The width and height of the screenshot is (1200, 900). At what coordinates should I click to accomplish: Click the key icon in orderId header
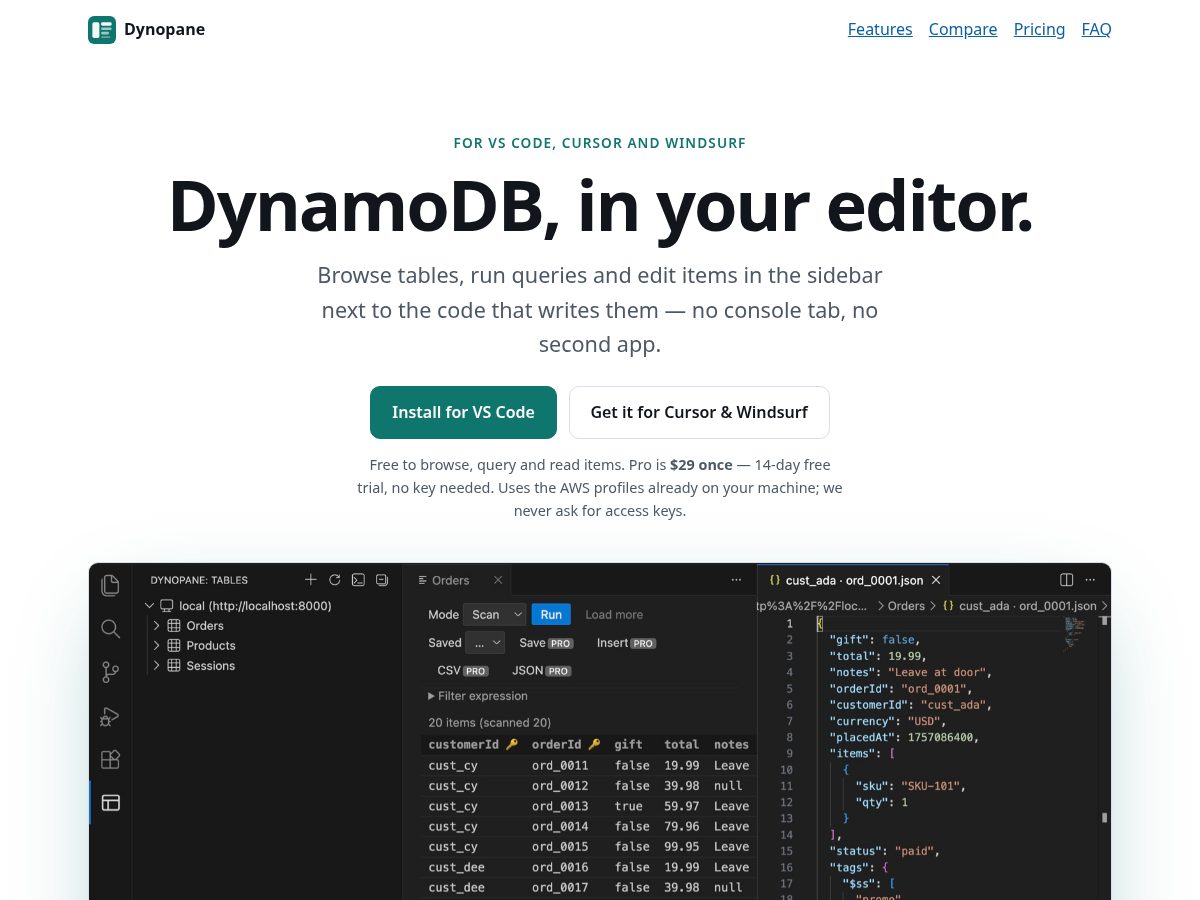tap(594, 745)
